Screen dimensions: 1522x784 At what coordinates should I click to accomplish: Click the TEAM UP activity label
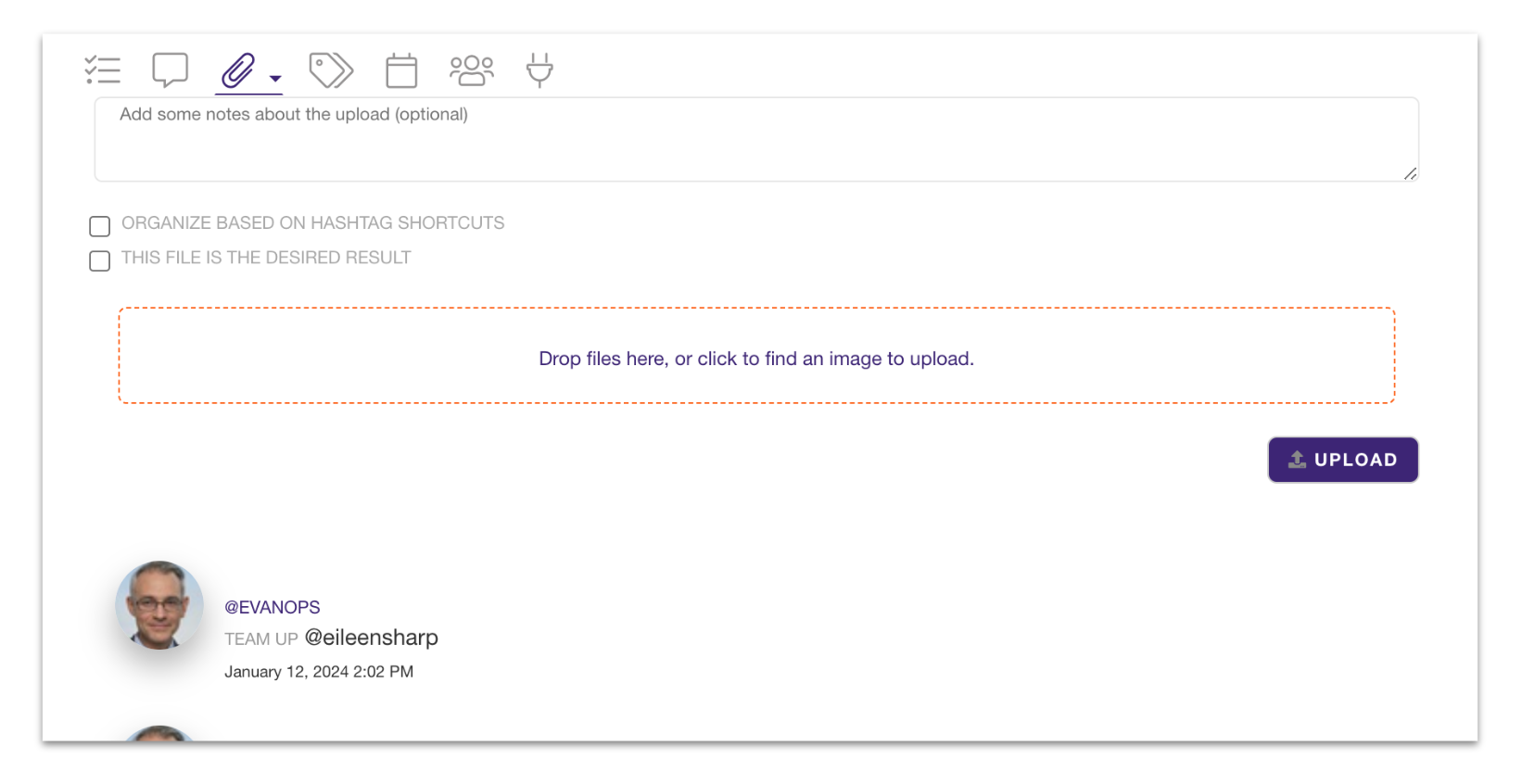pos(260,639)
